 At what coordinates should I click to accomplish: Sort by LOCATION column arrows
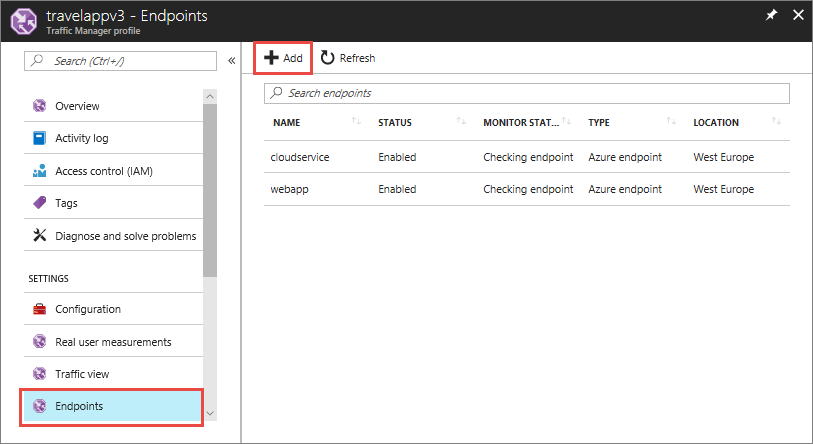[x=776, y=121]
